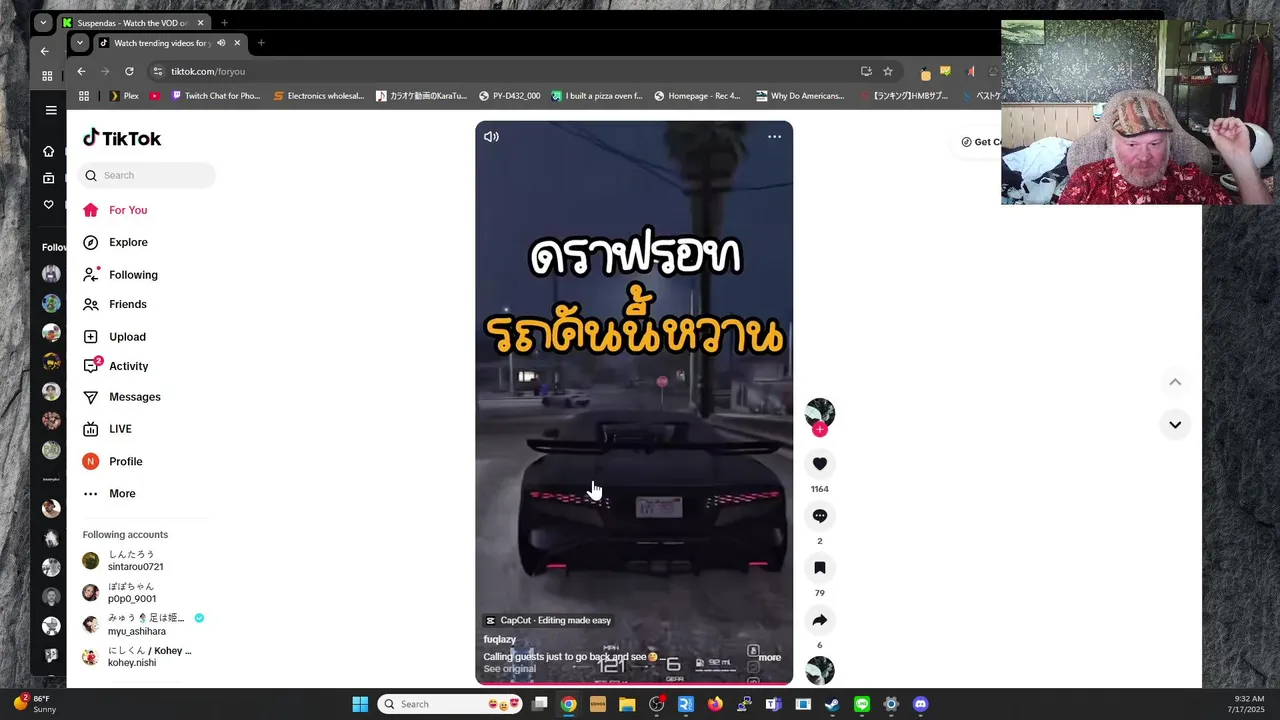The image size is (1280, 720).
Task: Like the video with the heart icon
Action: click(x=820, y=464)
